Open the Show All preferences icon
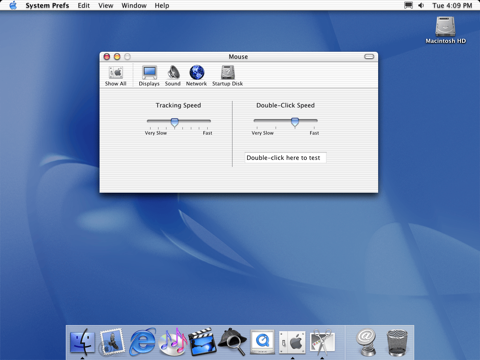The width and height of the screenshot is (480, 360). pyautogui.click(x=116, y=76)
